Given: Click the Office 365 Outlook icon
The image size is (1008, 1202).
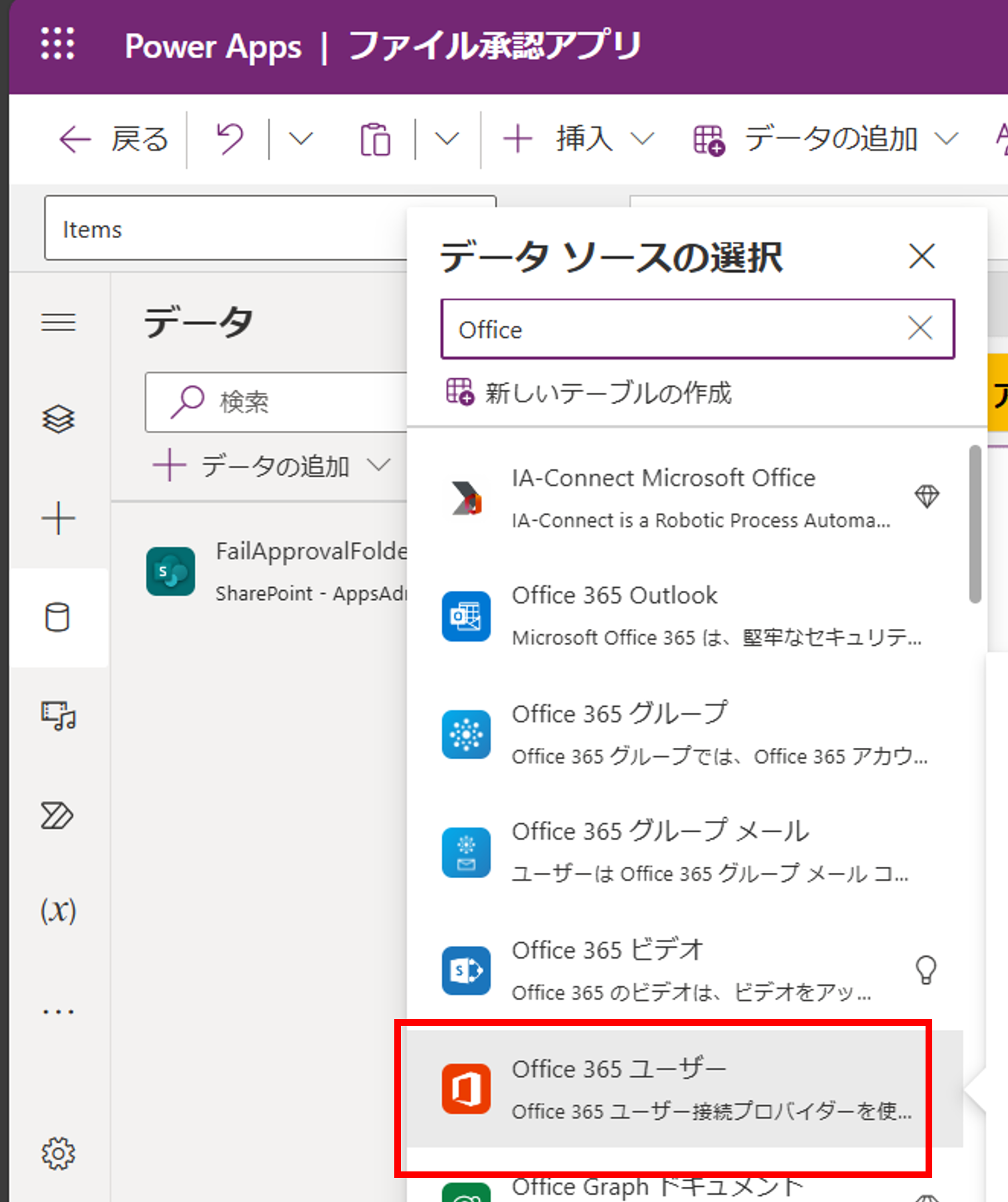Looking at the screenshot, I should coord(466,616).
